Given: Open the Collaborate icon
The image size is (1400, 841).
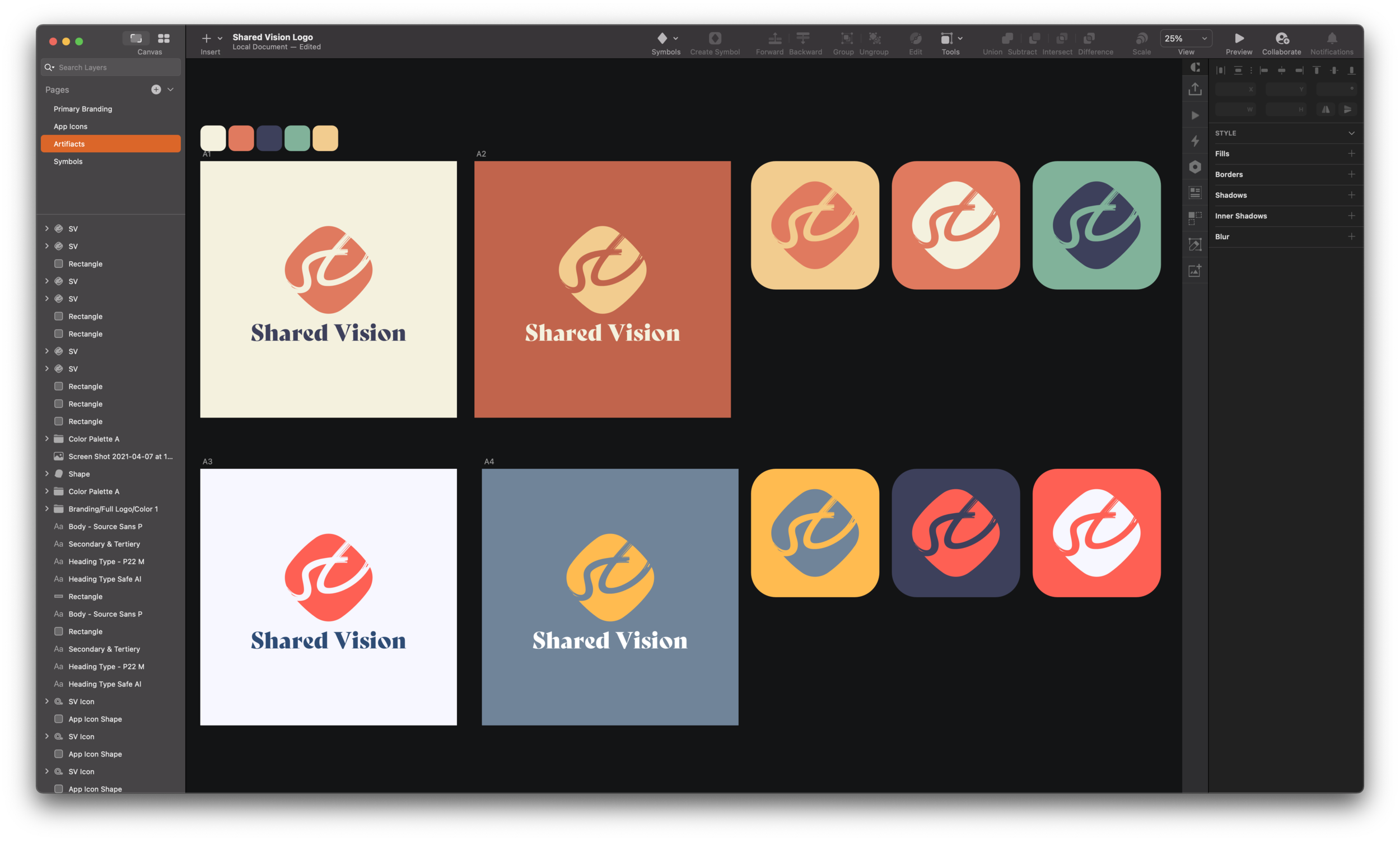Looking at the screenshot, I should click(x=1282, y=38).
